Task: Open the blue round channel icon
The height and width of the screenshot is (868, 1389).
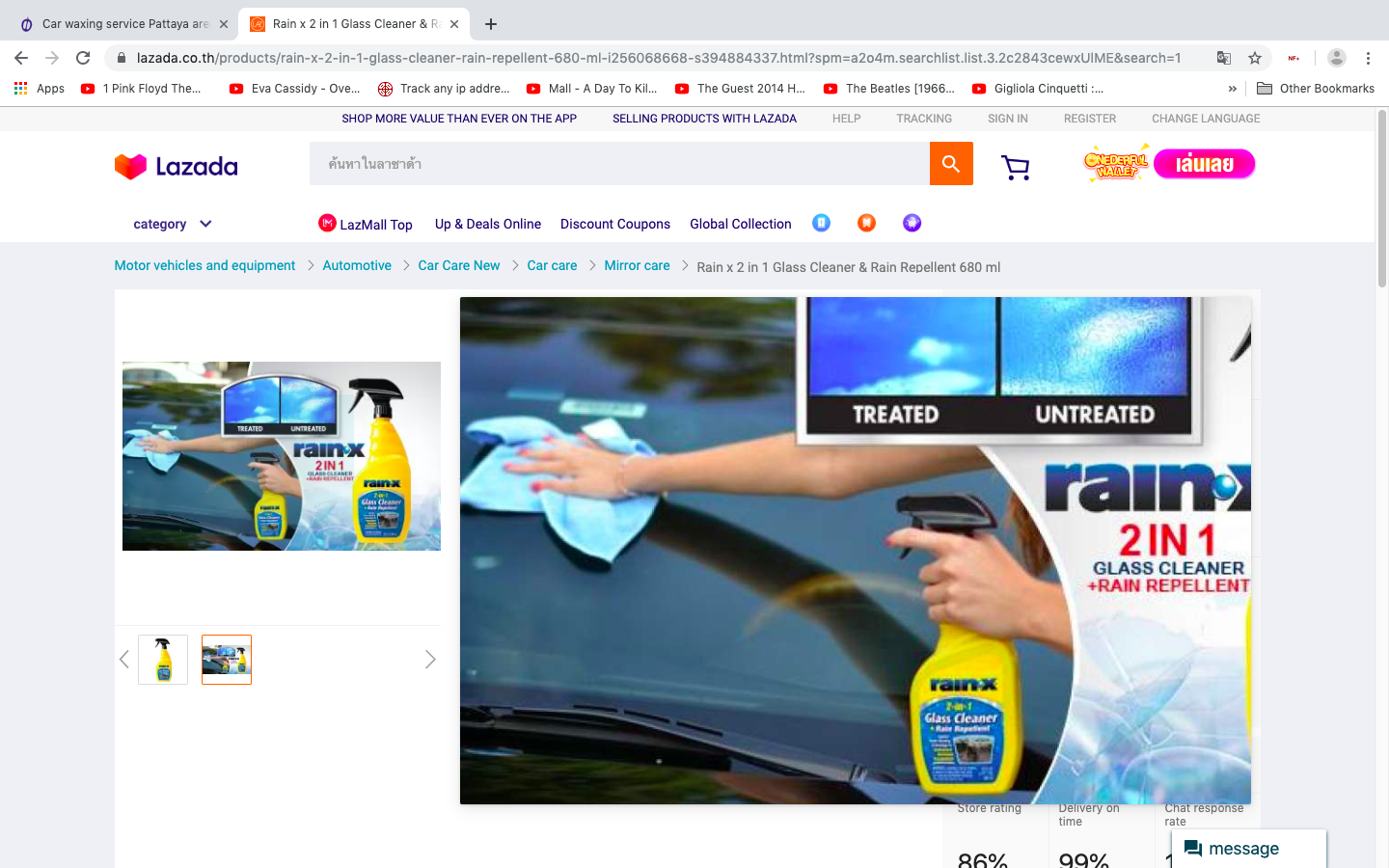Action: pos(821,223)
